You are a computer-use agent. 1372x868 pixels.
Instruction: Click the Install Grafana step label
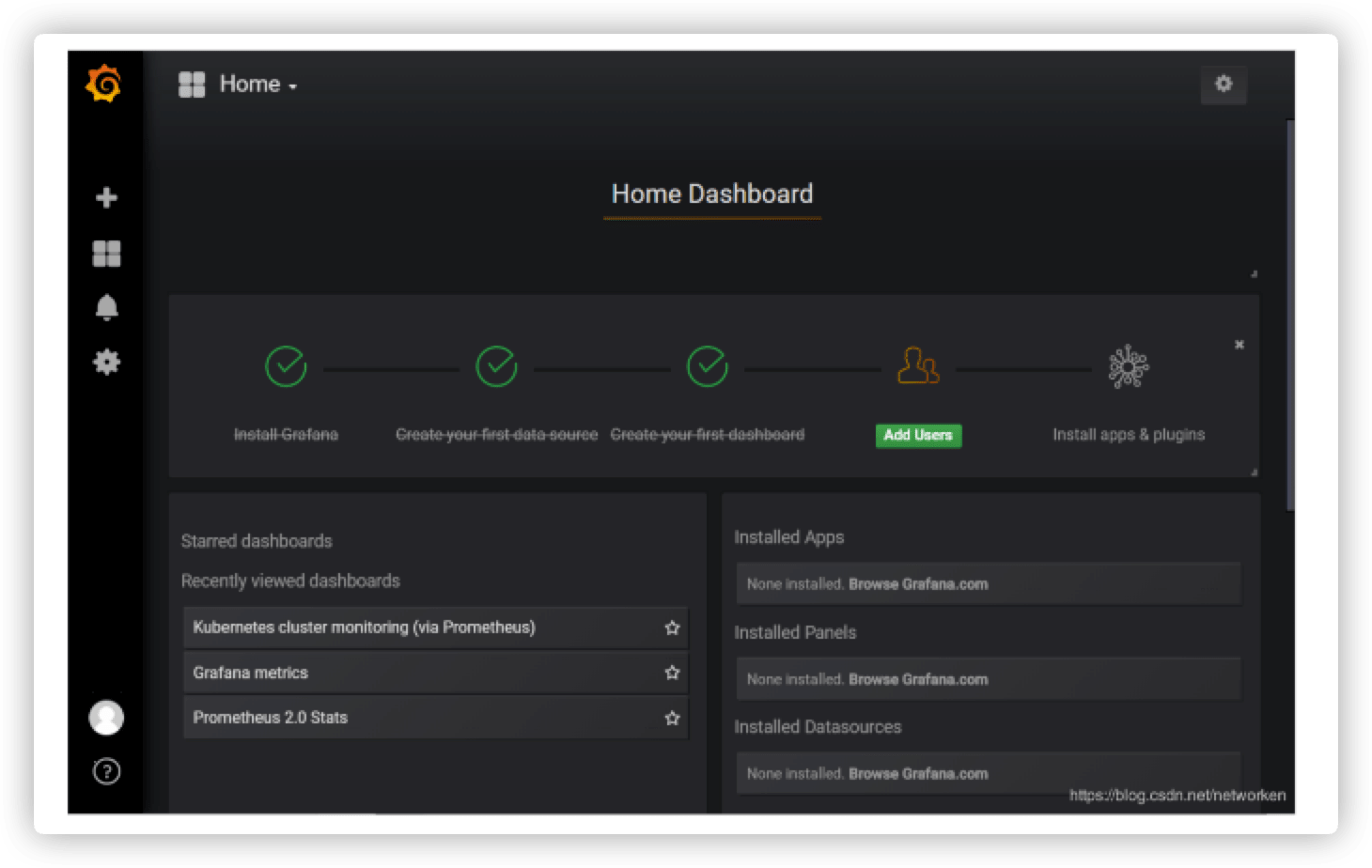[286, 434]
